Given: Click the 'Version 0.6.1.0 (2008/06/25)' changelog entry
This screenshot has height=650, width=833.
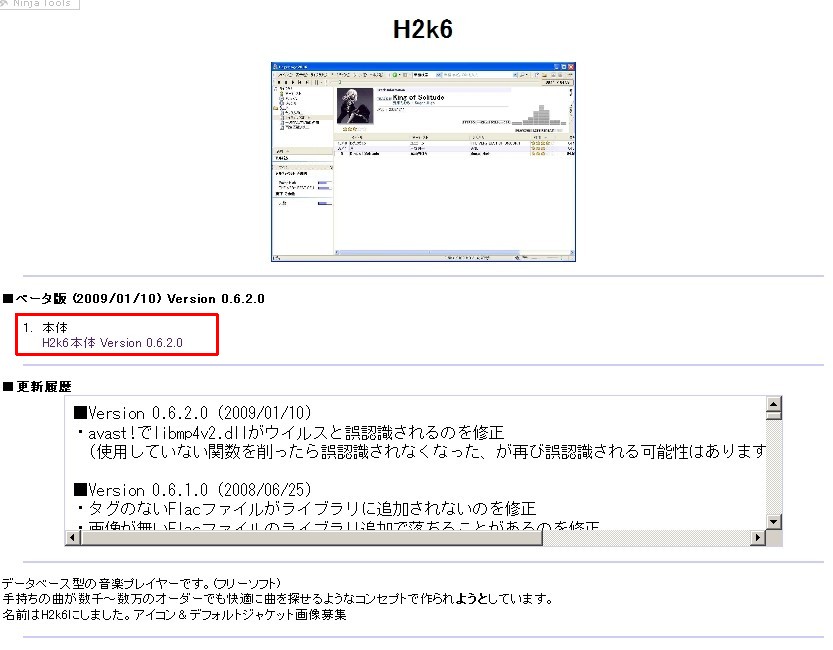Looking at the screenshot, I should click(193, 489).
